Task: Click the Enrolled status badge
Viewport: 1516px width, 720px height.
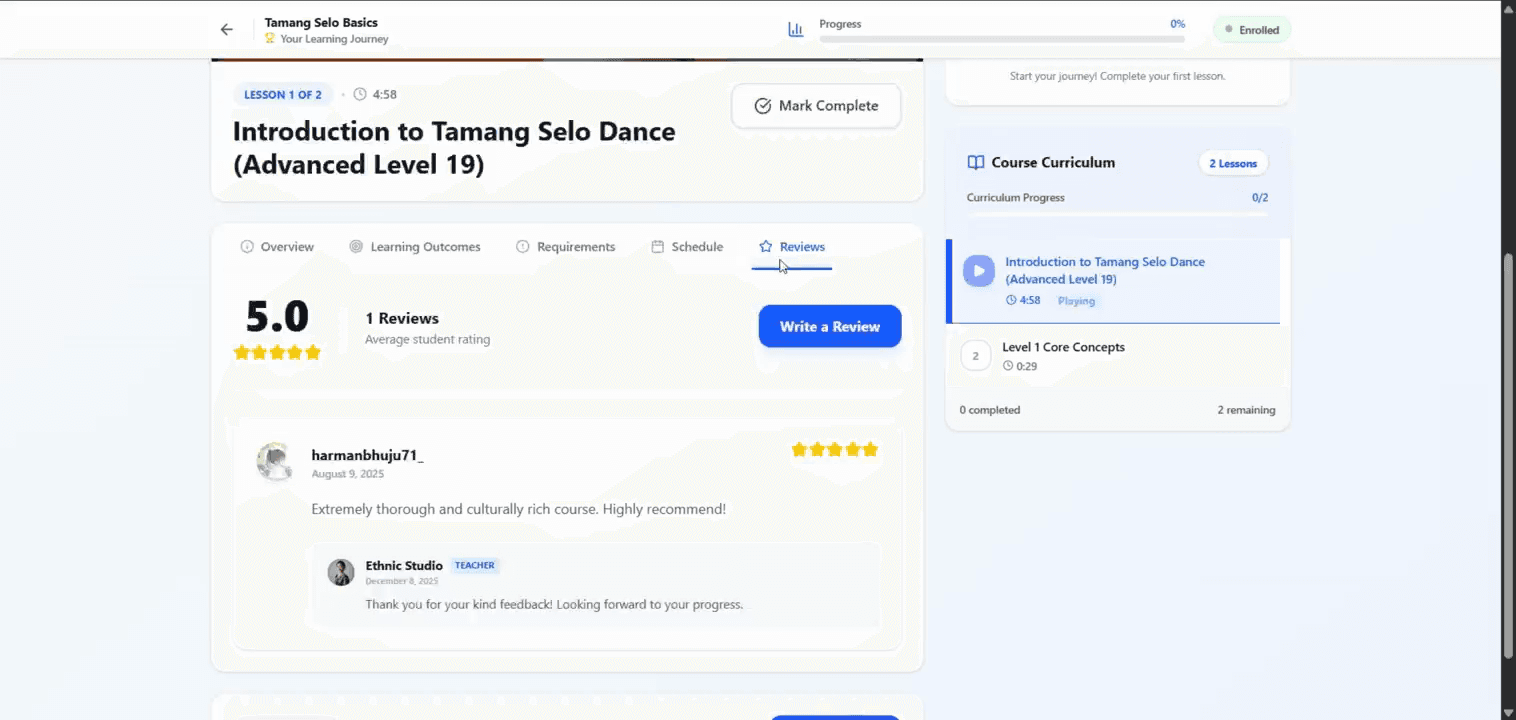Action: [x=1252, y=30]
